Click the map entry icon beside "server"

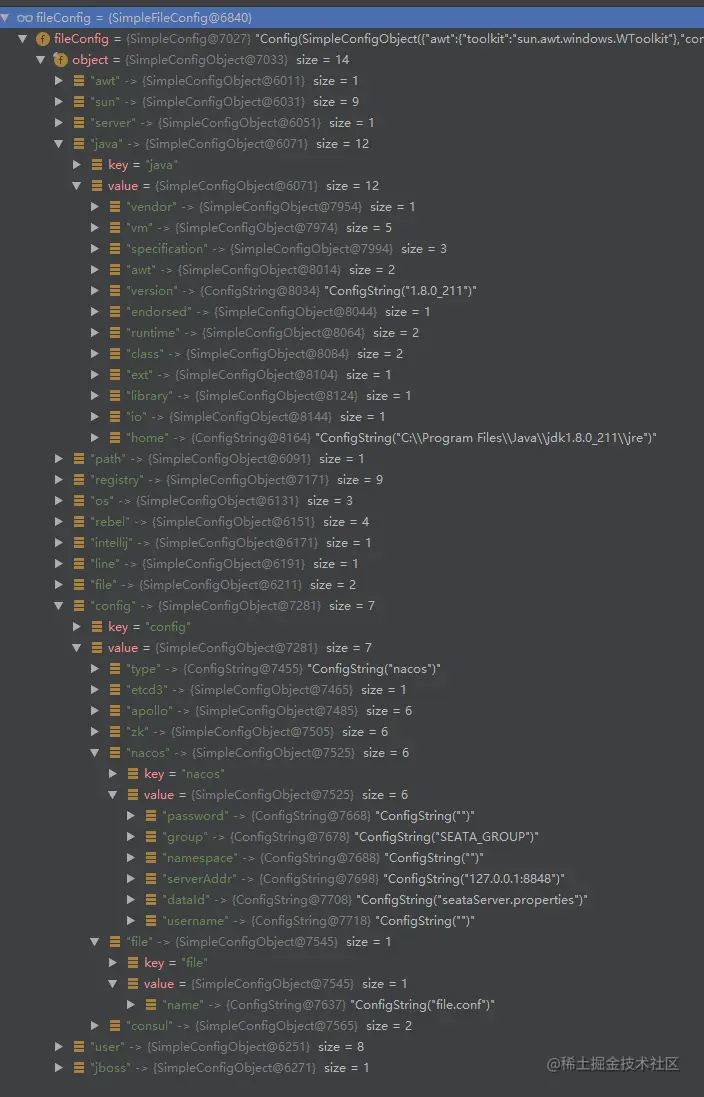tap(78, 122)
